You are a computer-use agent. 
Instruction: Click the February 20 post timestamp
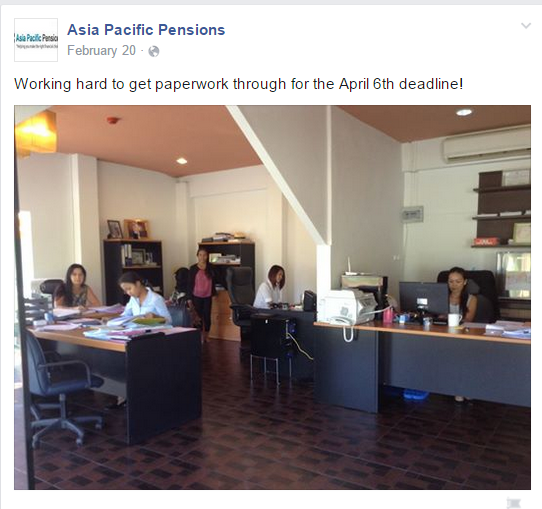101,51
